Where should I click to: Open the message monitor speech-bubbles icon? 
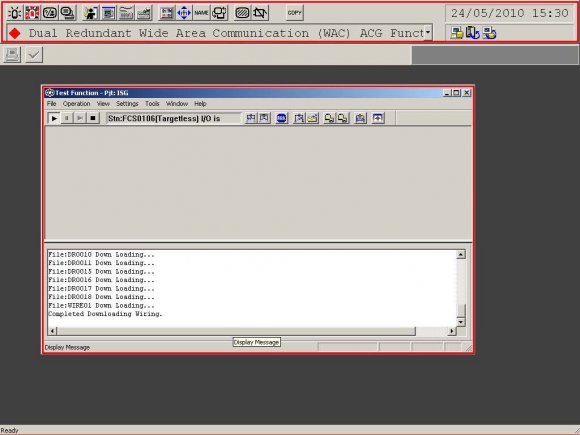[67, 13]
